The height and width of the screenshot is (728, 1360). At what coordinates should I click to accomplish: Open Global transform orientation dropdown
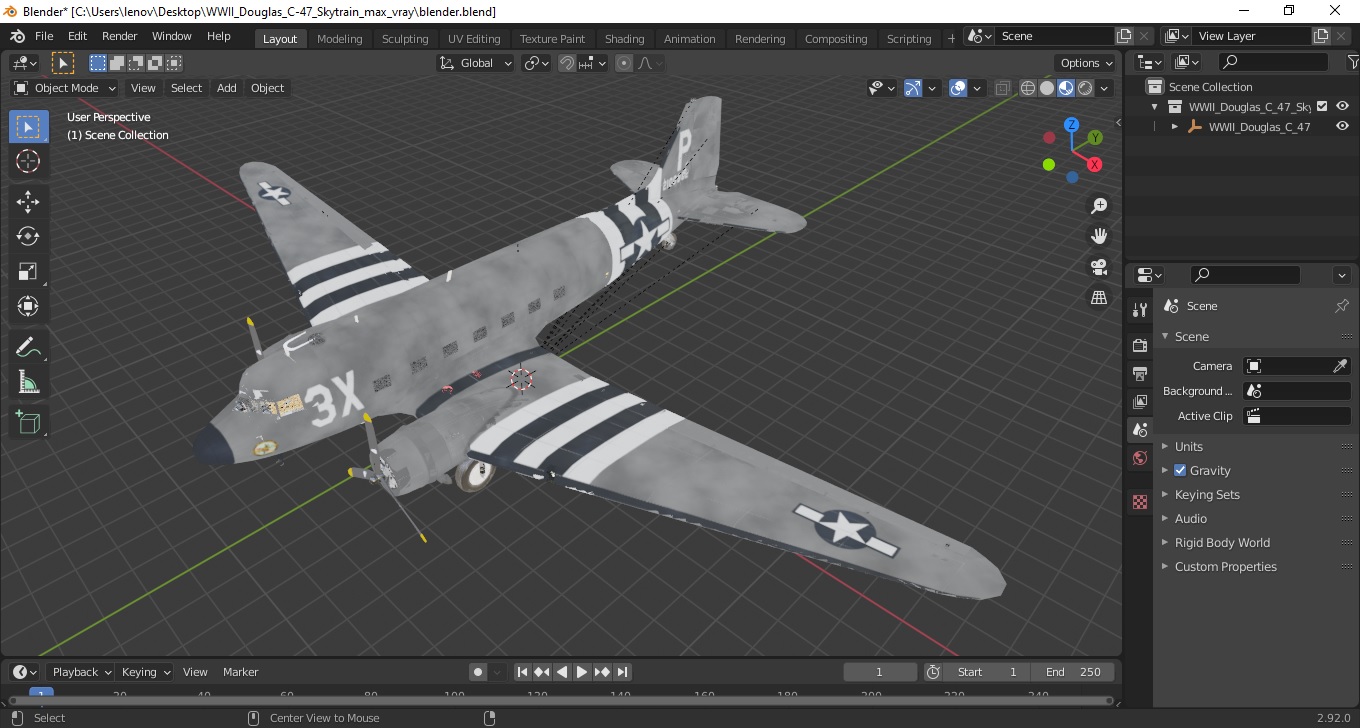(476, 63)
